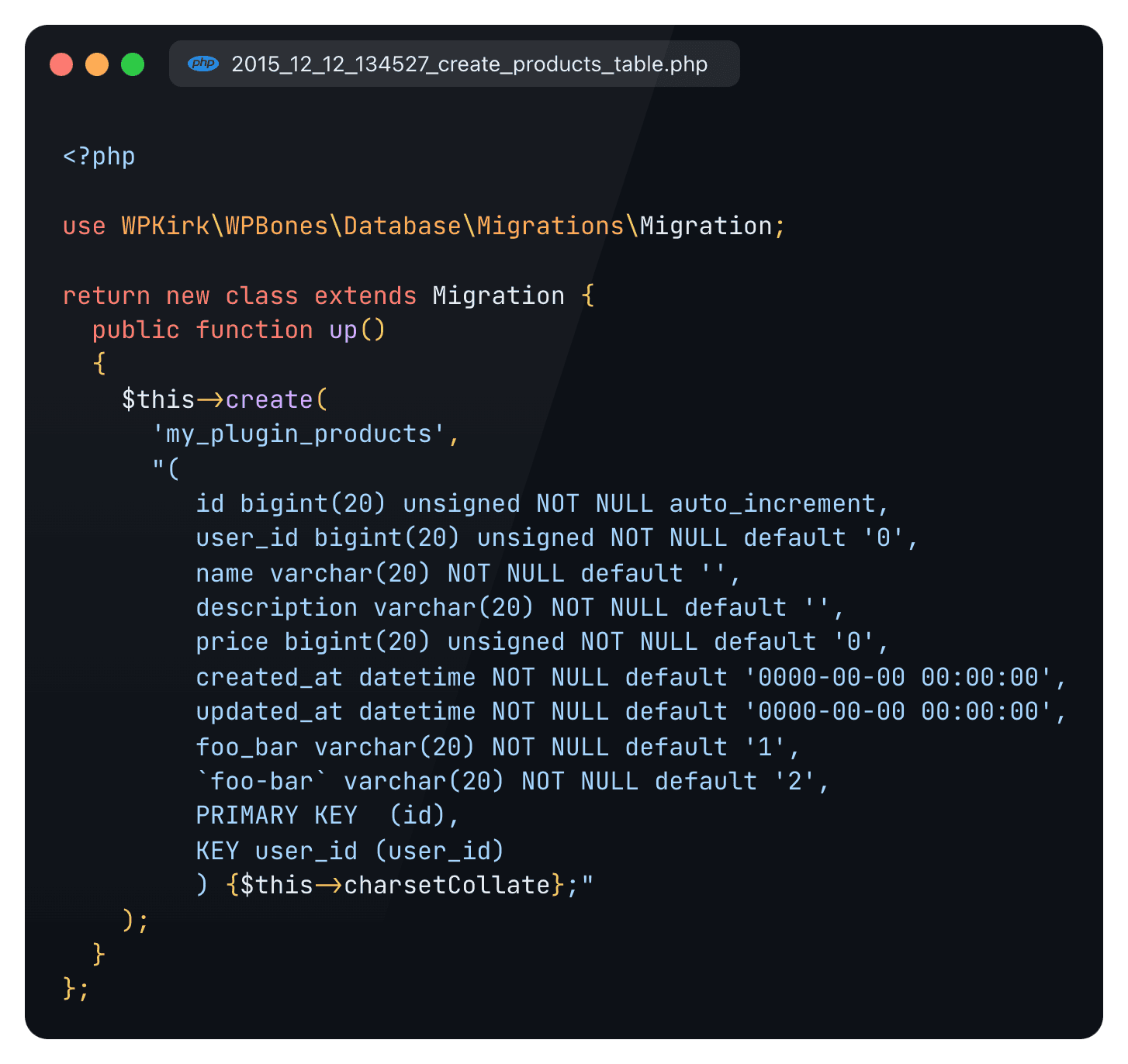Image resolution: width=1128 pixels, height=1064 pixels.
Task: Click the red close window button
Action: [x=61, y=64]
